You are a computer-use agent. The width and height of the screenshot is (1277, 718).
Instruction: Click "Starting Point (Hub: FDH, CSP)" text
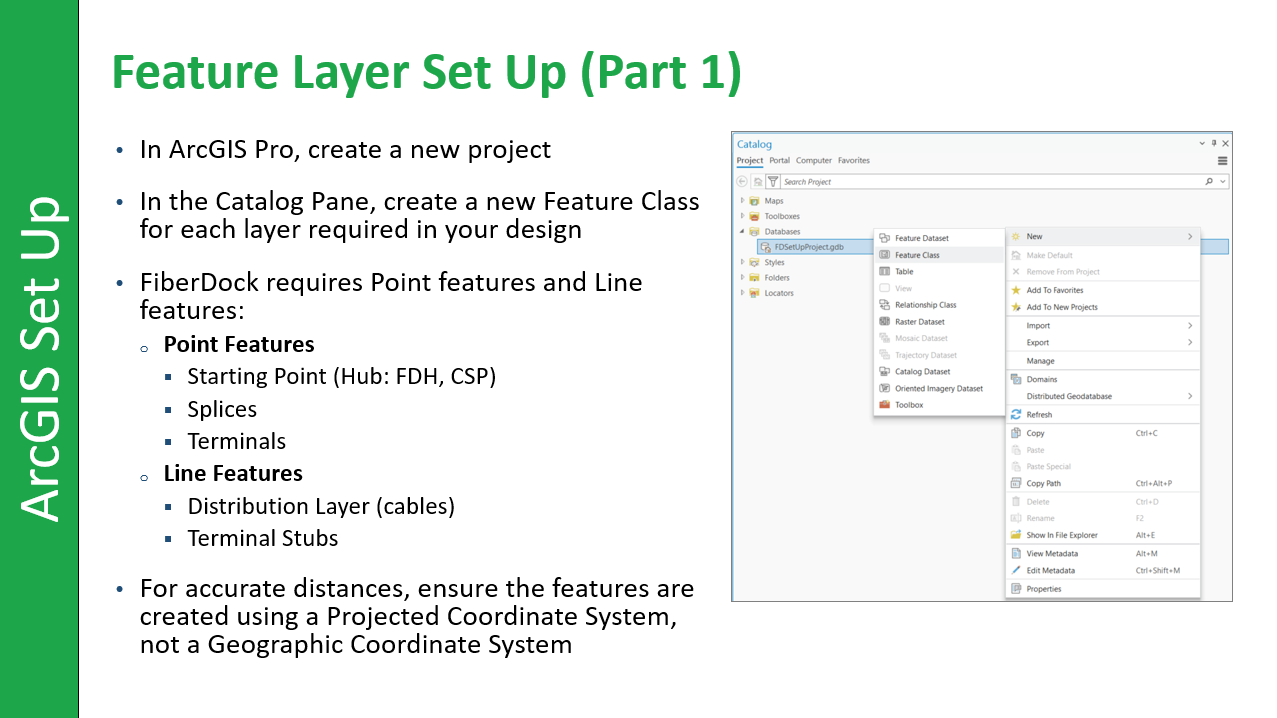(342, 377)
